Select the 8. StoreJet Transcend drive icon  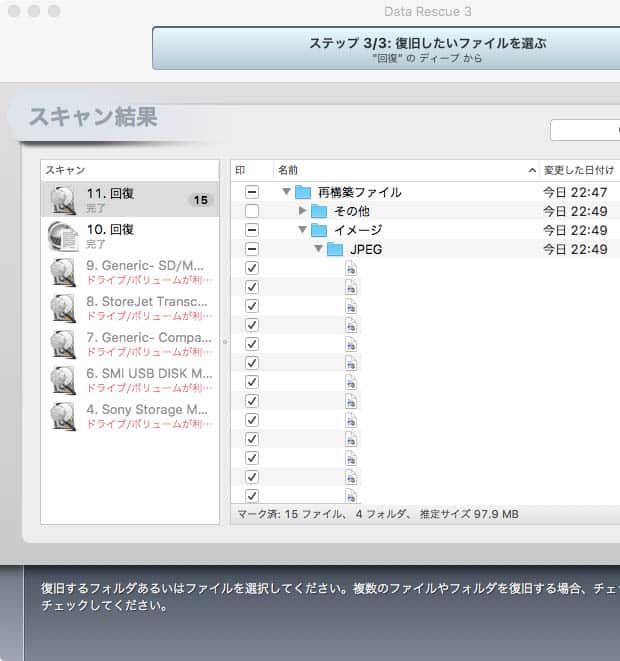click(x=64, y=308)
